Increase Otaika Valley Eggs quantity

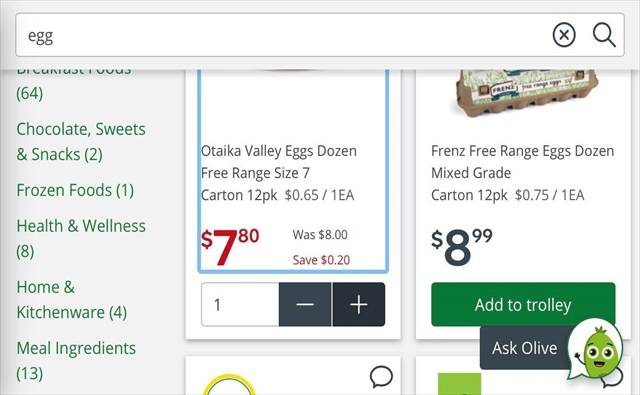[x=359, y=304]
